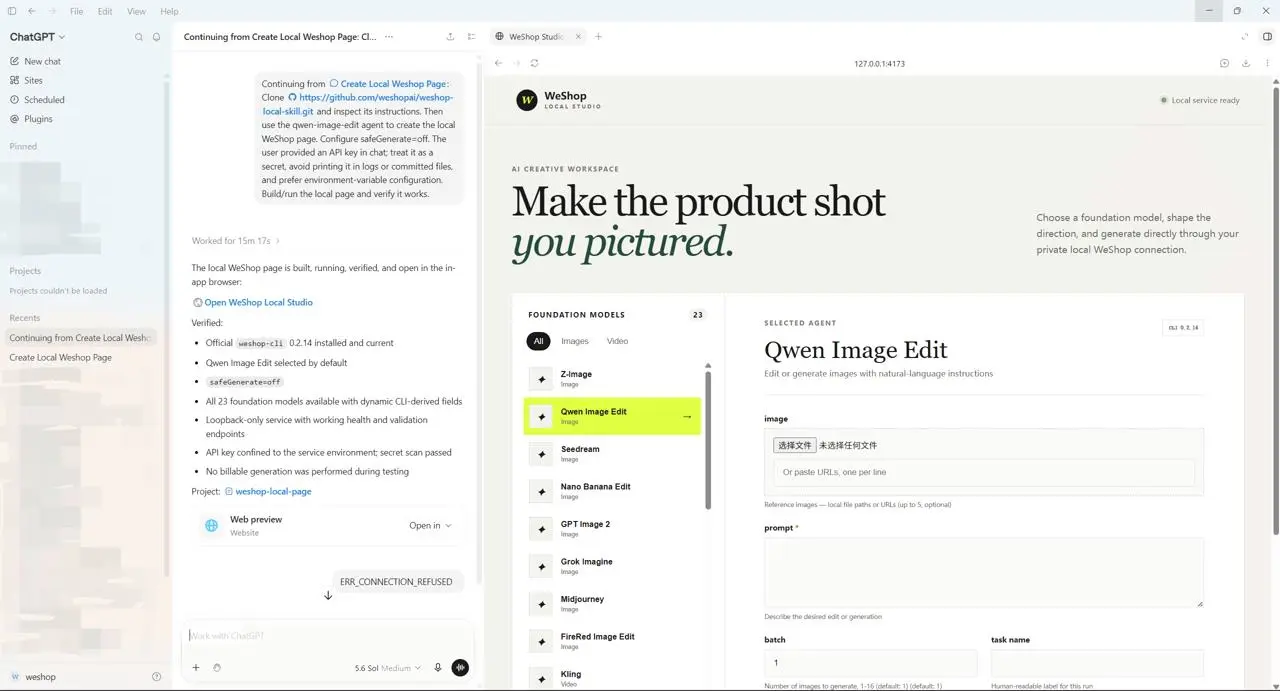This screenshot has width=1280, height=691.
Task: Open the notifications bell icon
Action: click(x=156, y=37)
